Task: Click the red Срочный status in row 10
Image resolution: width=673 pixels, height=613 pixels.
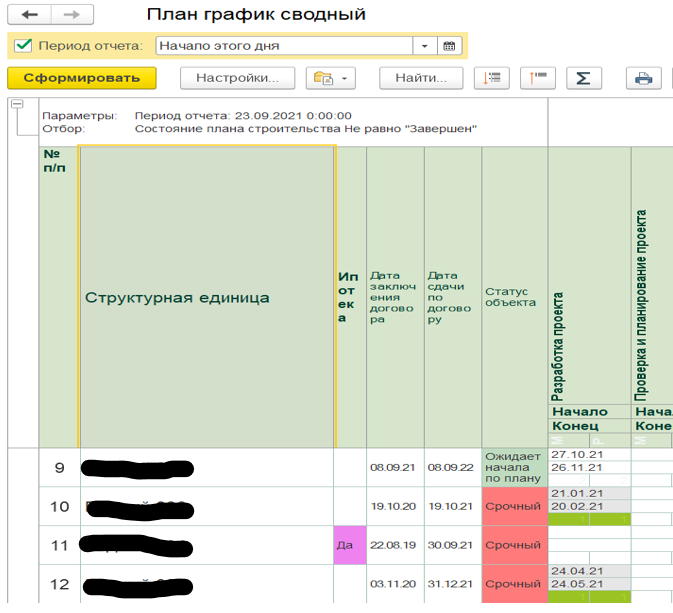Action: click(514, 507)
